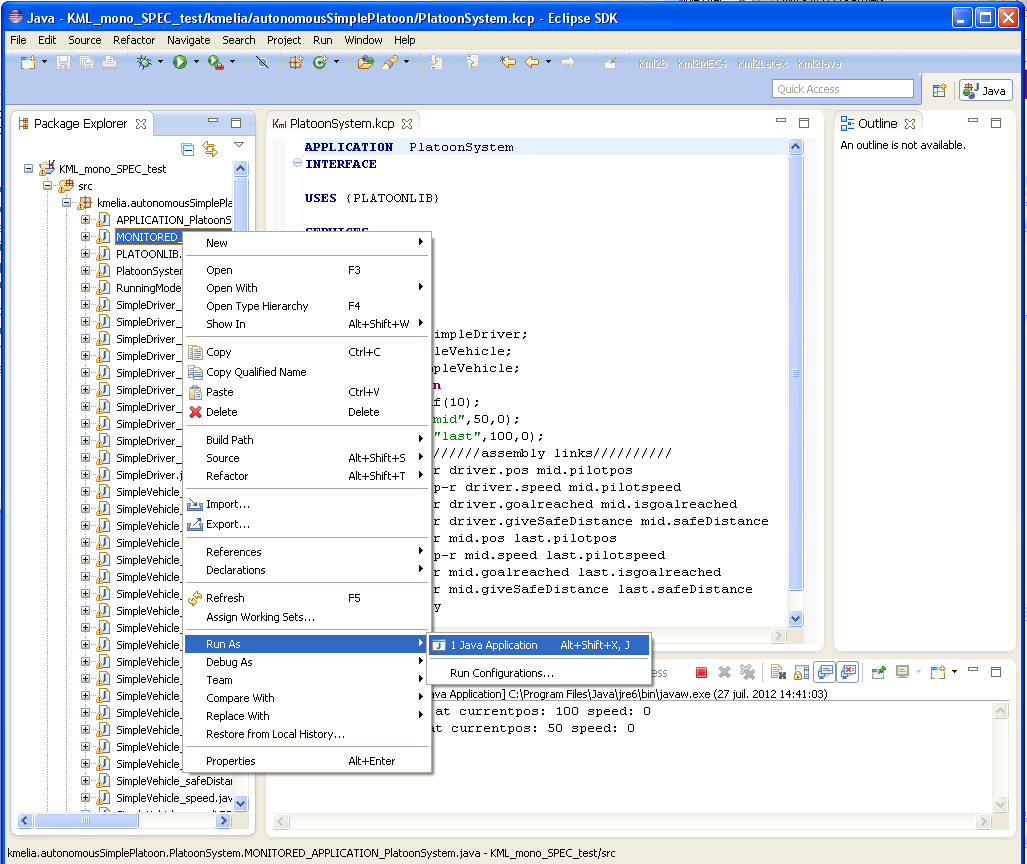Toggle show console on standard output change
Viewport: 1027px width, 864px height.
[x=825, y=673]
